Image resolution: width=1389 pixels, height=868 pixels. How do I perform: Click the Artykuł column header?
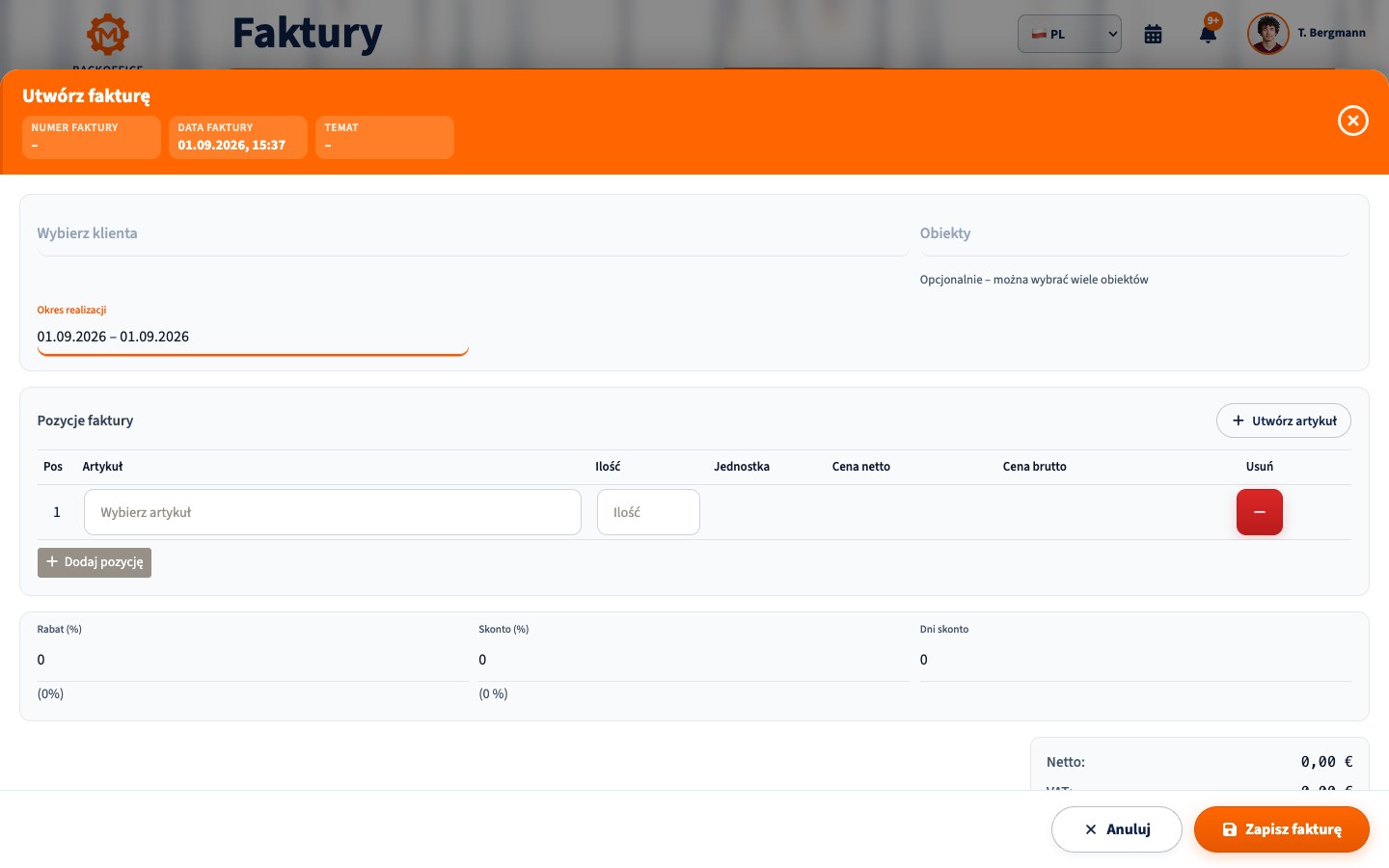[x=102, y=467]
